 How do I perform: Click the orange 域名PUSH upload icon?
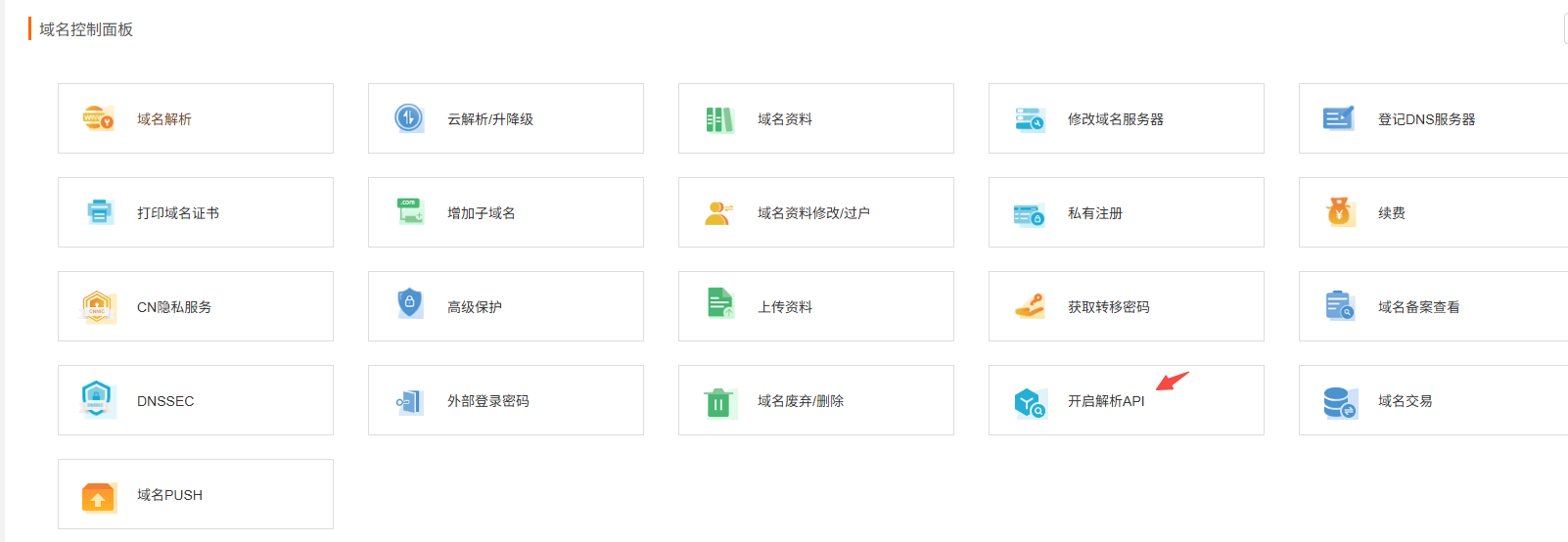tap(98, 497)
